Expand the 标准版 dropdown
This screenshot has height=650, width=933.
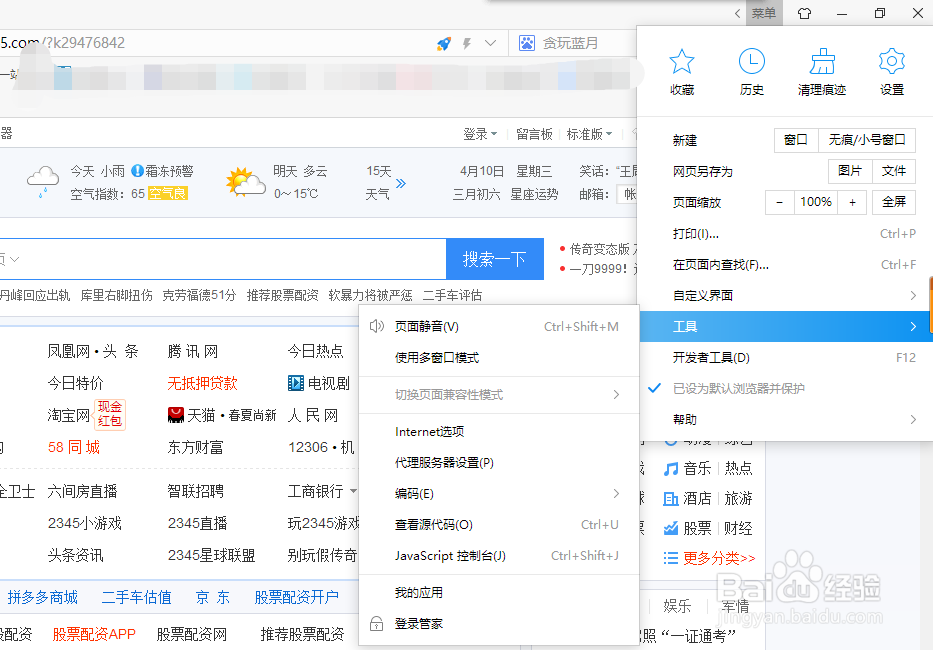click(x=609, y=135)
